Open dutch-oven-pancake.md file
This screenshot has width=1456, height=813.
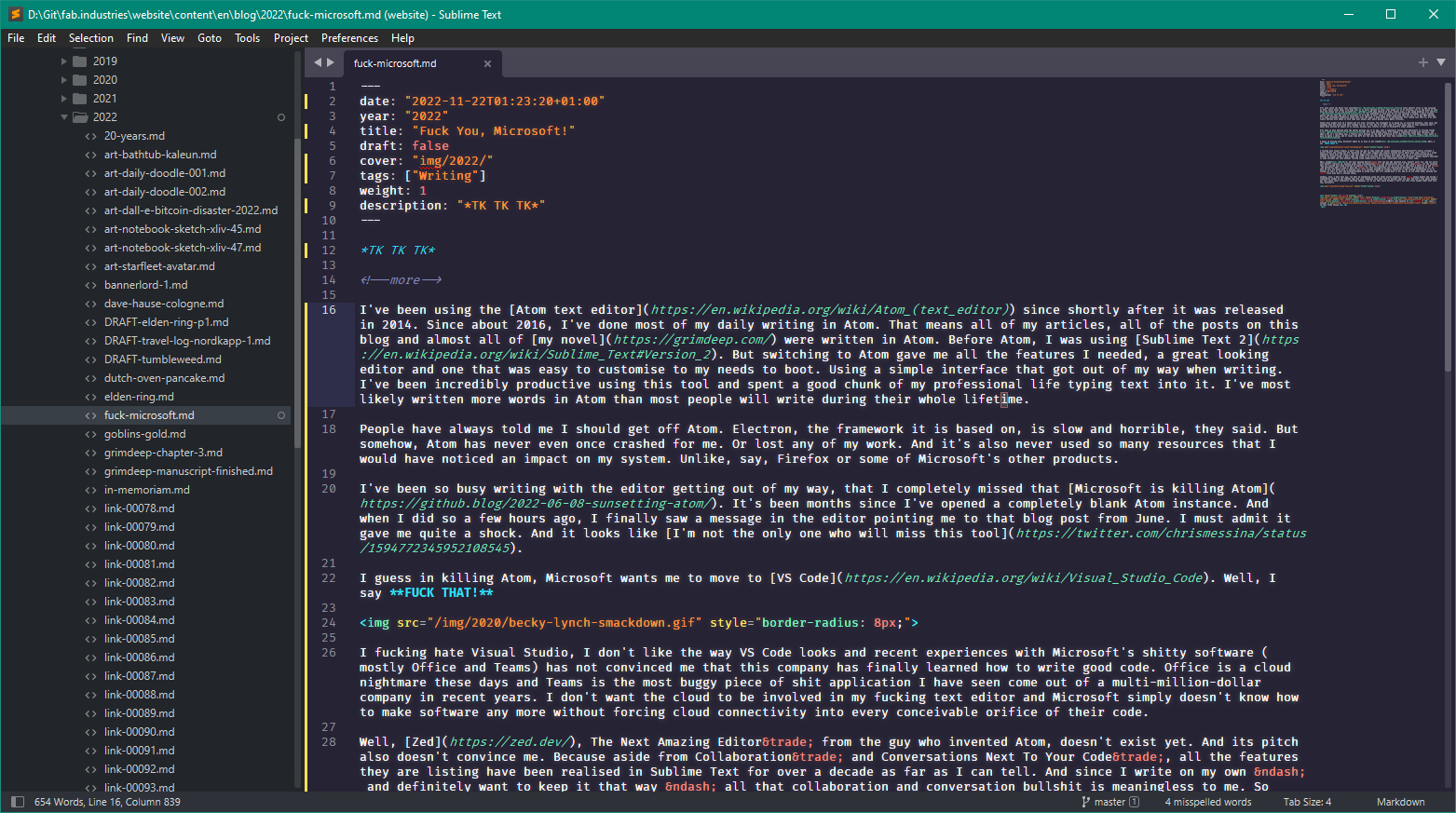point(164,378)
